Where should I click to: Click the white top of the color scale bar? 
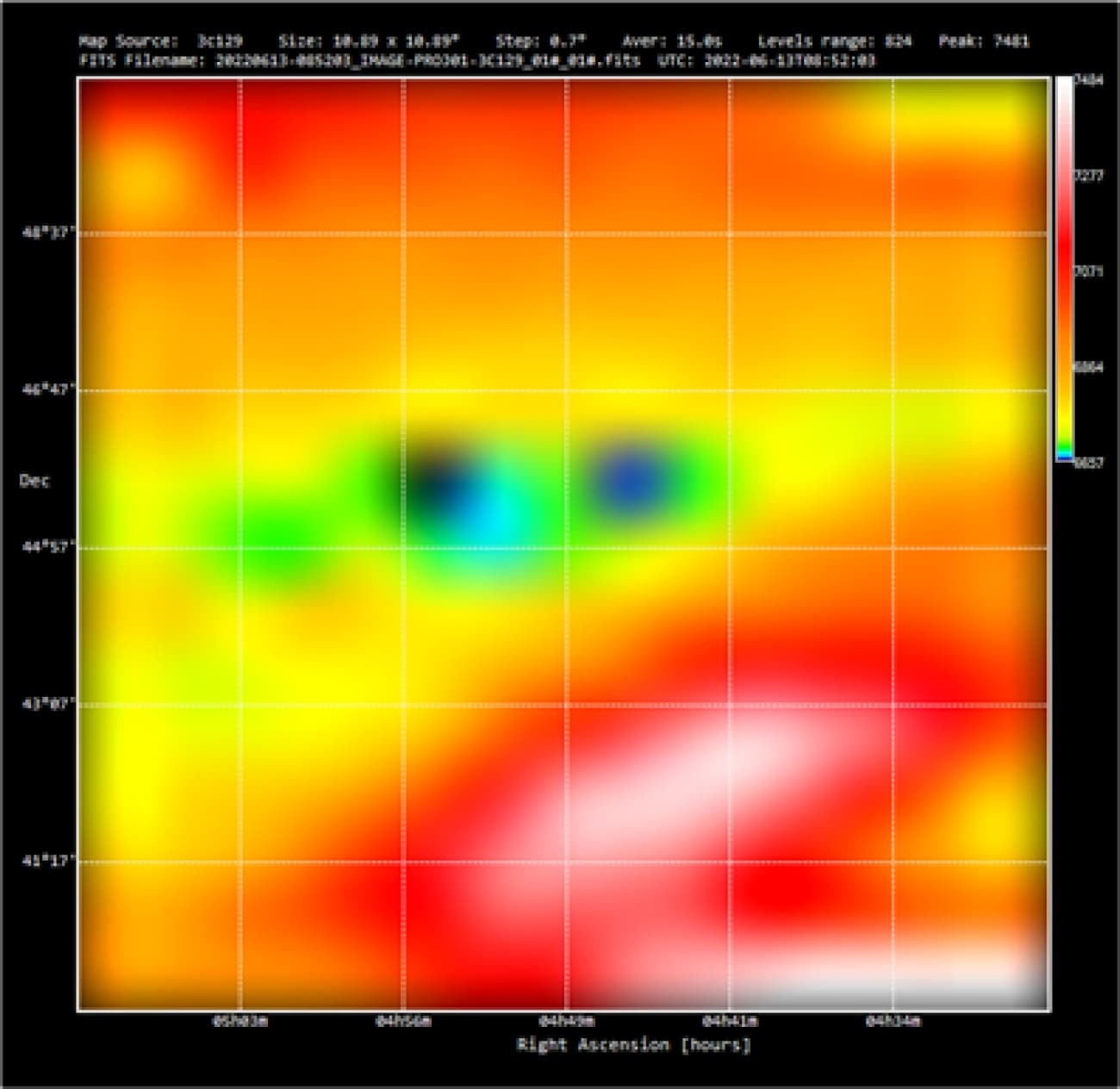[x=1065, y=86]
